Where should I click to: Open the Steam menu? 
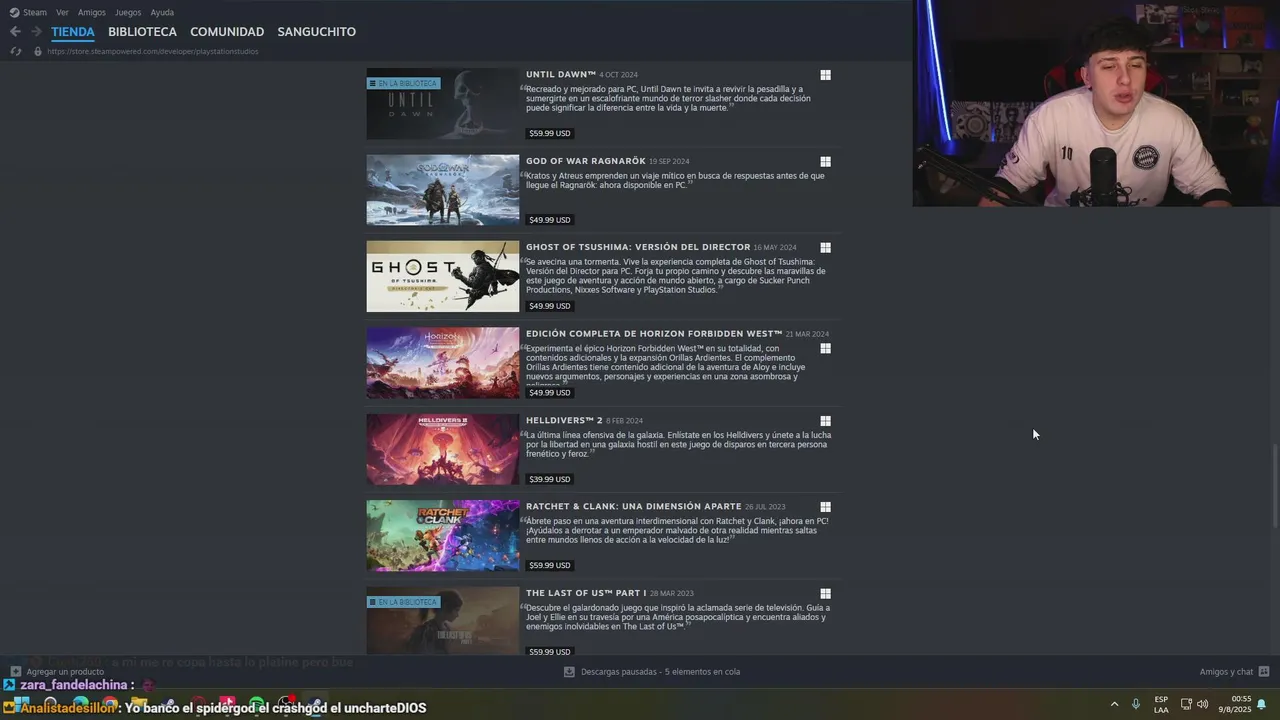(x=35, y=12)
